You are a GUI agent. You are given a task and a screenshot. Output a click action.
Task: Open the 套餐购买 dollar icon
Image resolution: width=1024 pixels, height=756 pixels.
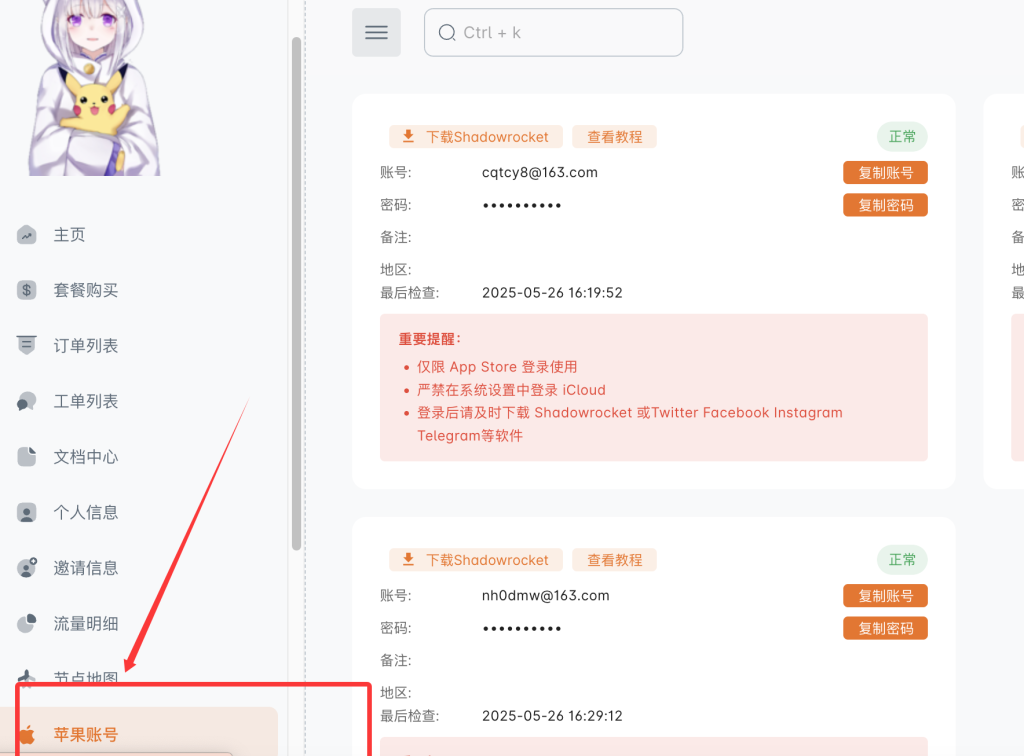point(27,290)
